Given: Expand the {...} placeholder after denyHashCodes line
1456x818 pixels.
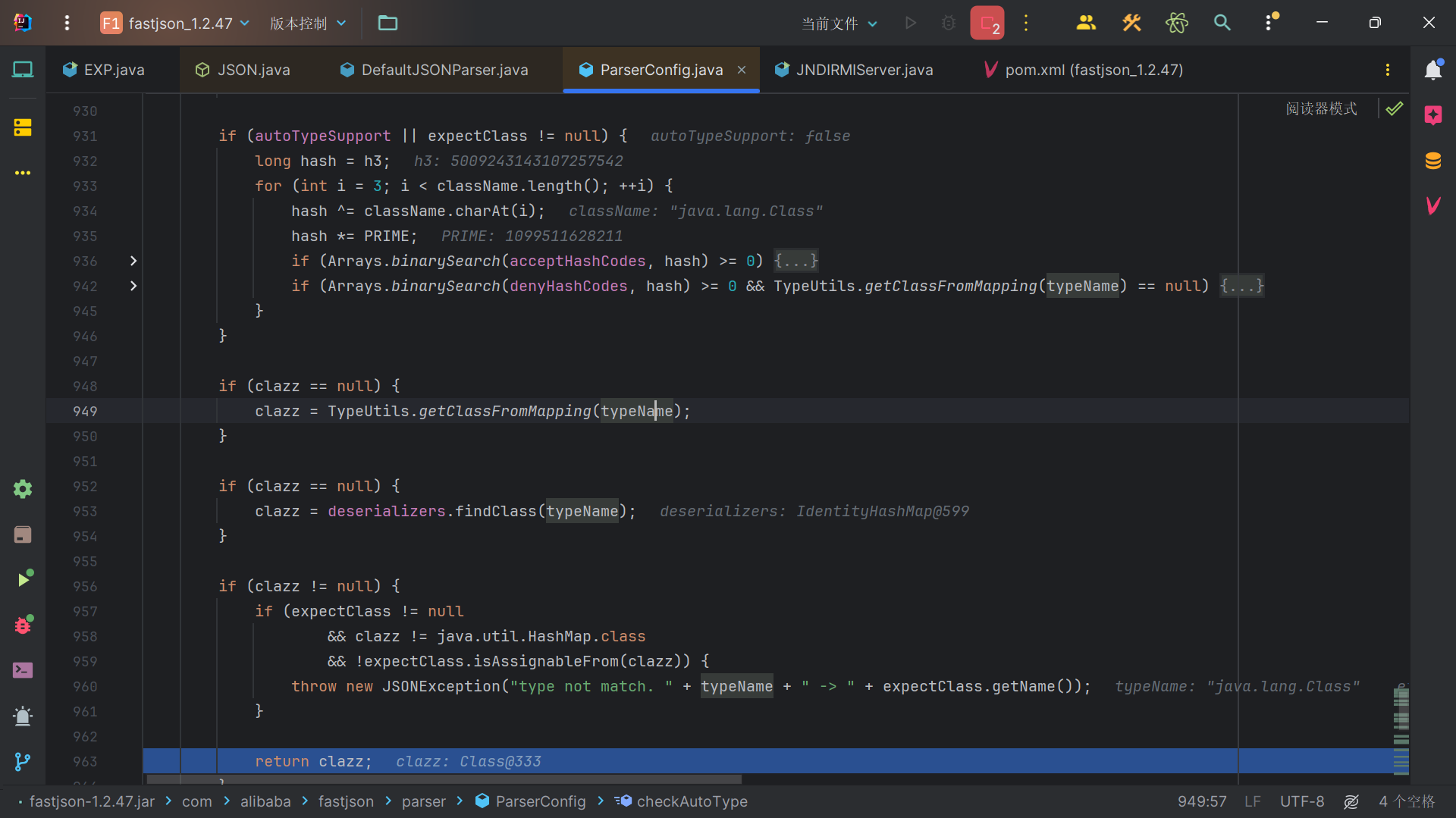Looking at the screenshot, I should tap(1241, 286).
